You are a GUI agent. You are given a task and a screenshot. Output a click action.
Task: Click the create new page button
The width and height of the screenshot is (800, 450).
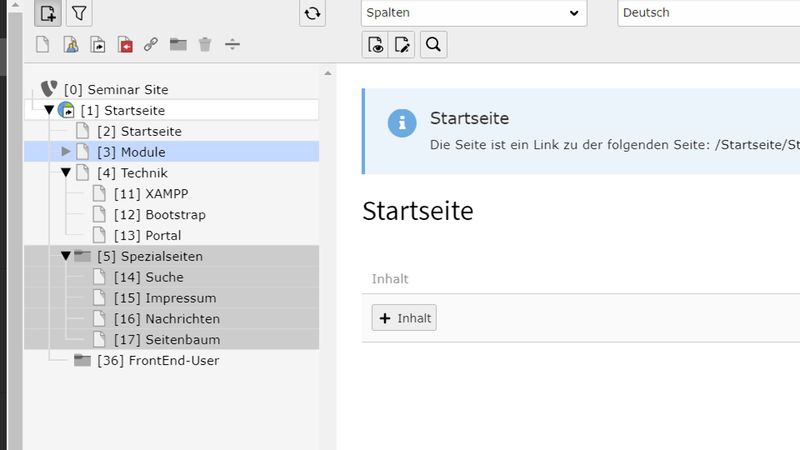coord(47,13)
